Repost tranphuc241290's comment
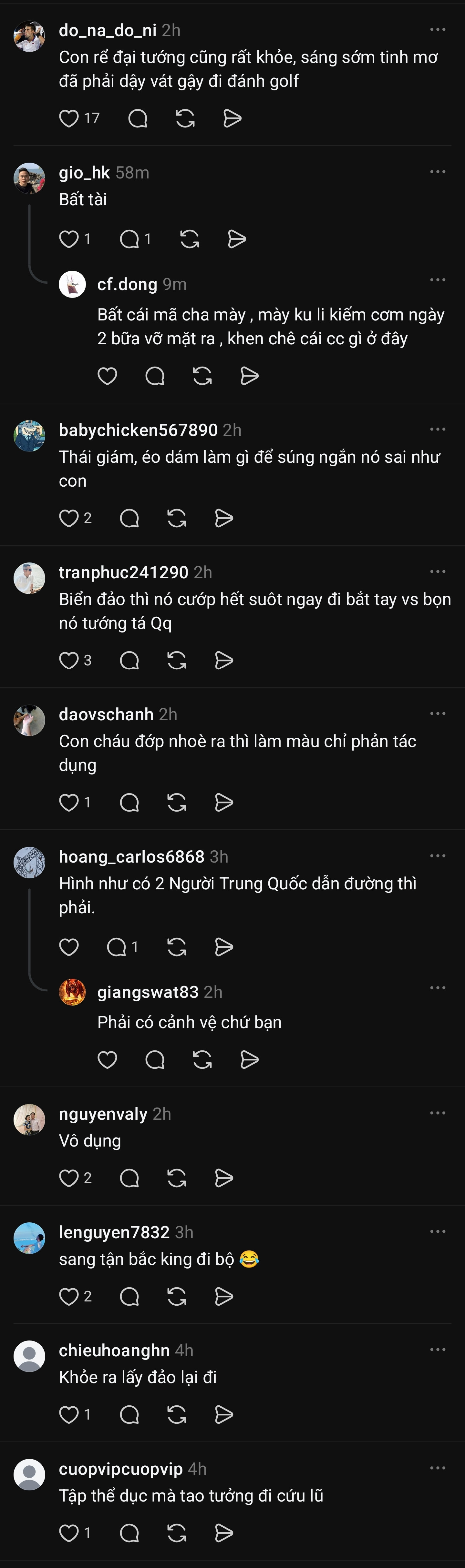The image size is (465, 1568). [x=177, y=661]
